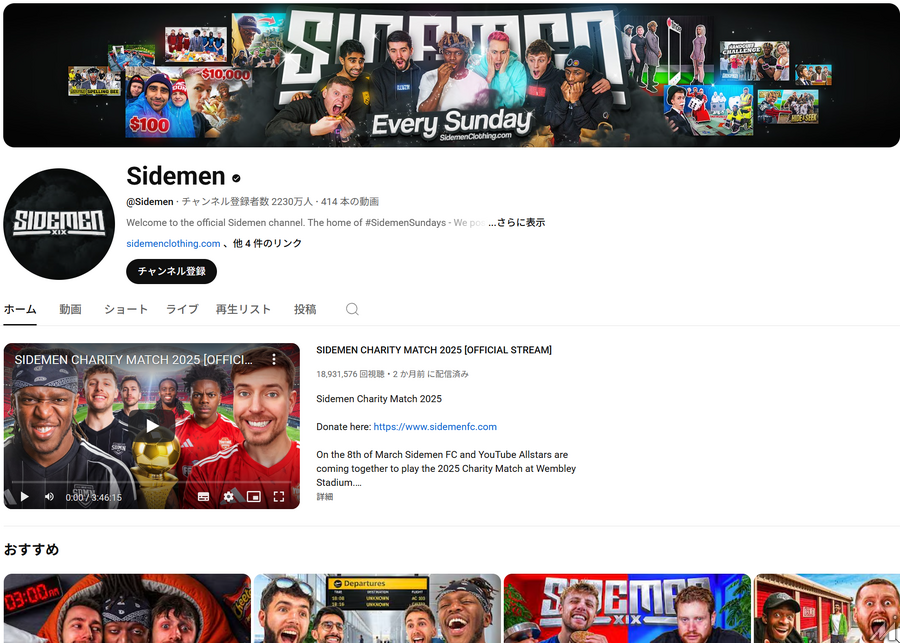The image size is (900, 643).
Task: Click the featured video overlay title text
Action: coord(134,360)
